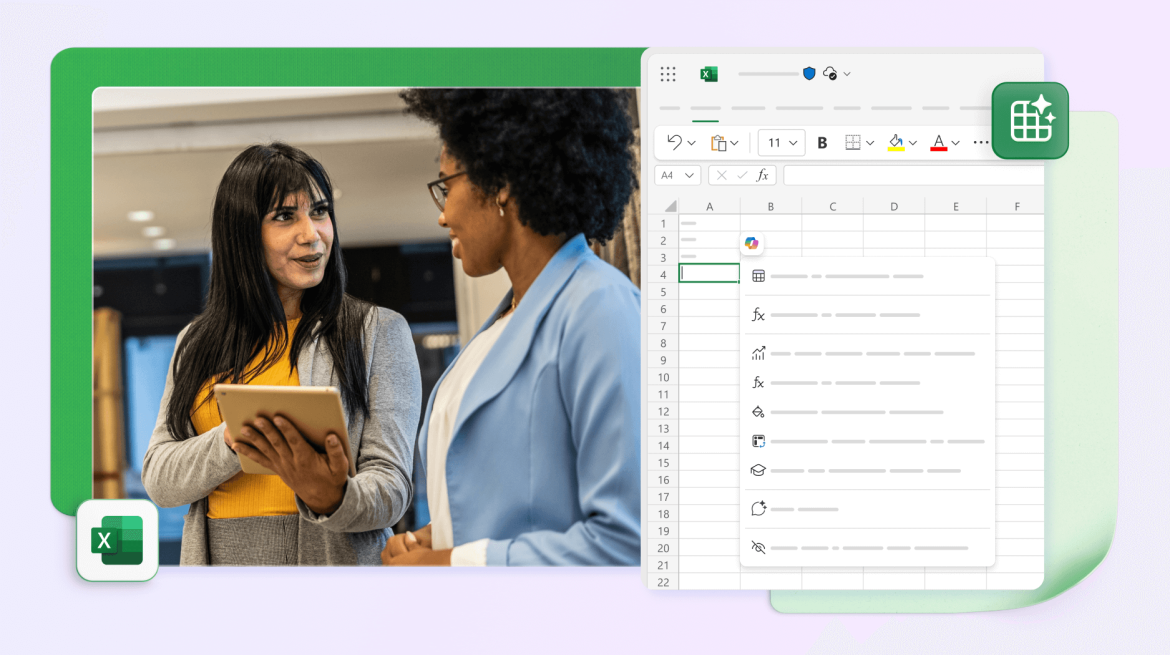1170x655 pixels.
Task: Click the active ribbon tab with green underline
Action: click(x=706, y=108)
